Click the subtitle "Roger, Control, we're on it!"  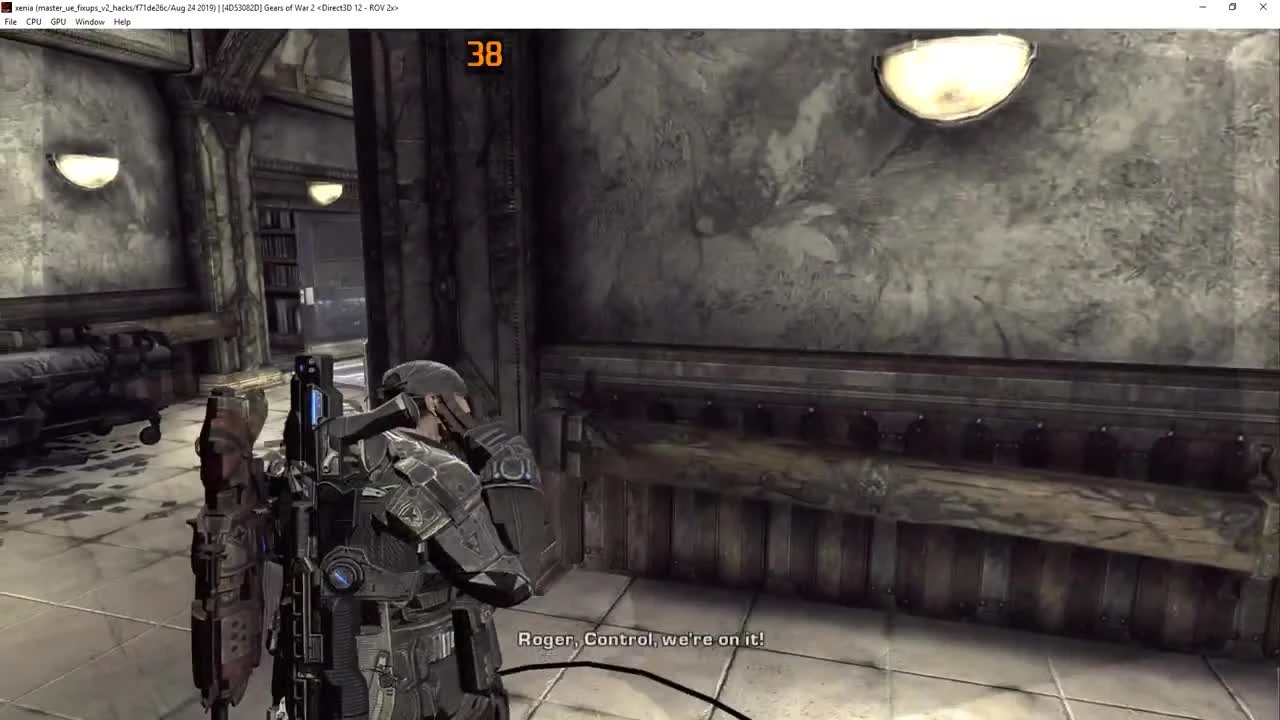(x=641, y=639)
